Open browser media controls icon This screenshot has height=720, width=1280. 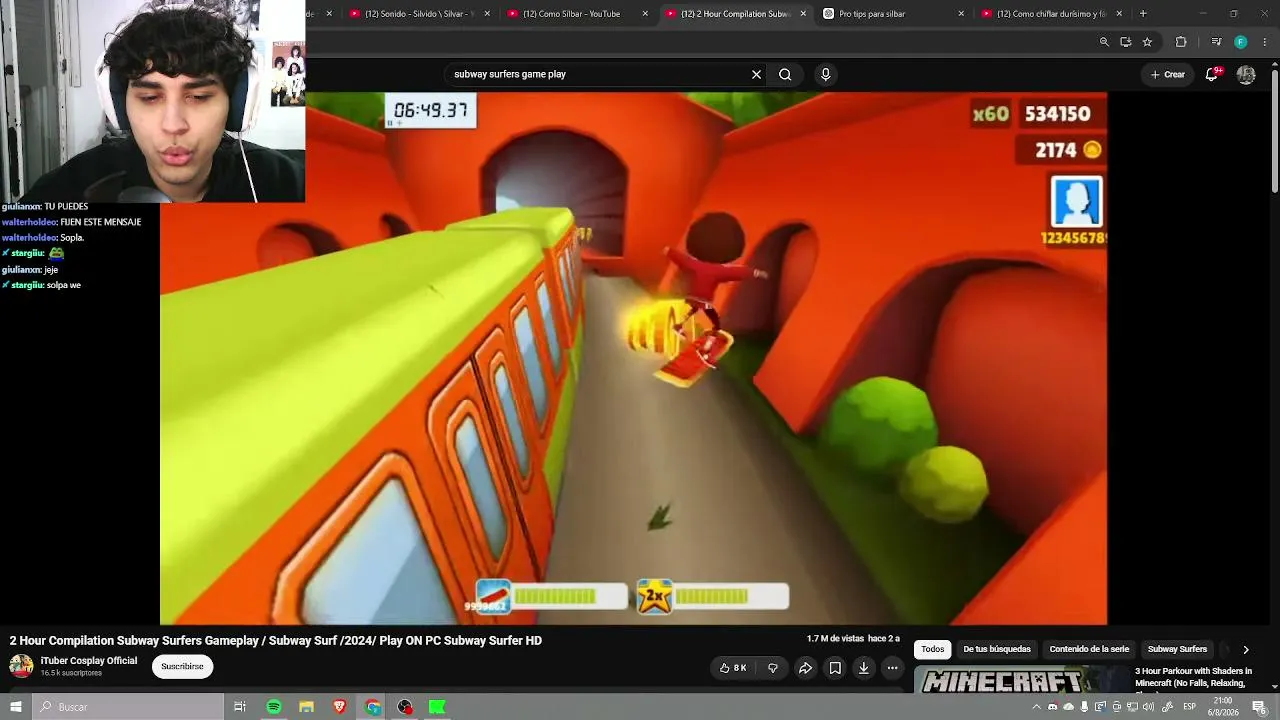point(1216,42)
